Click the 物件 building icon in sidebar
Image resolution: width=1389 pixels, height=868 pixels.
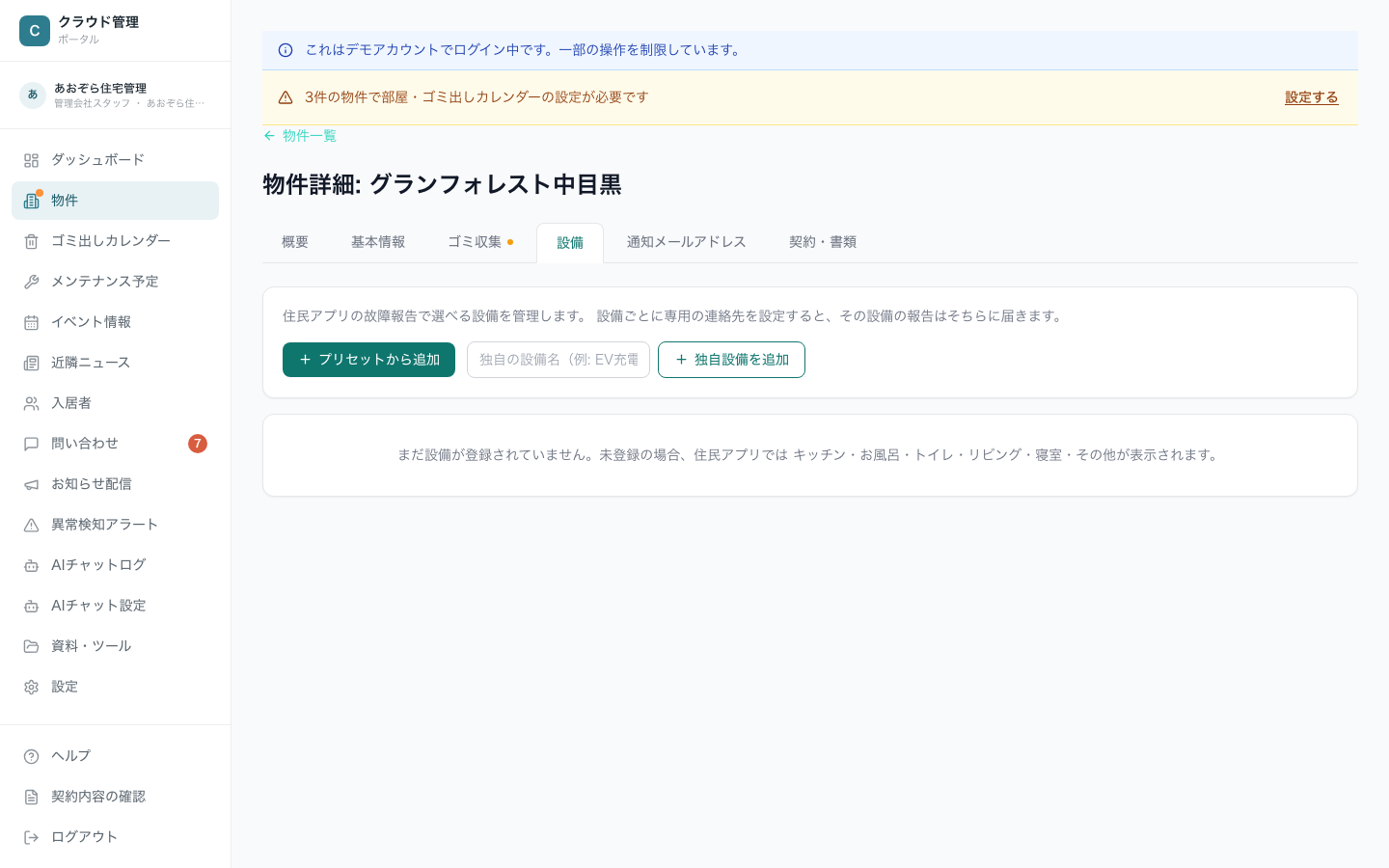click(31, 201)
